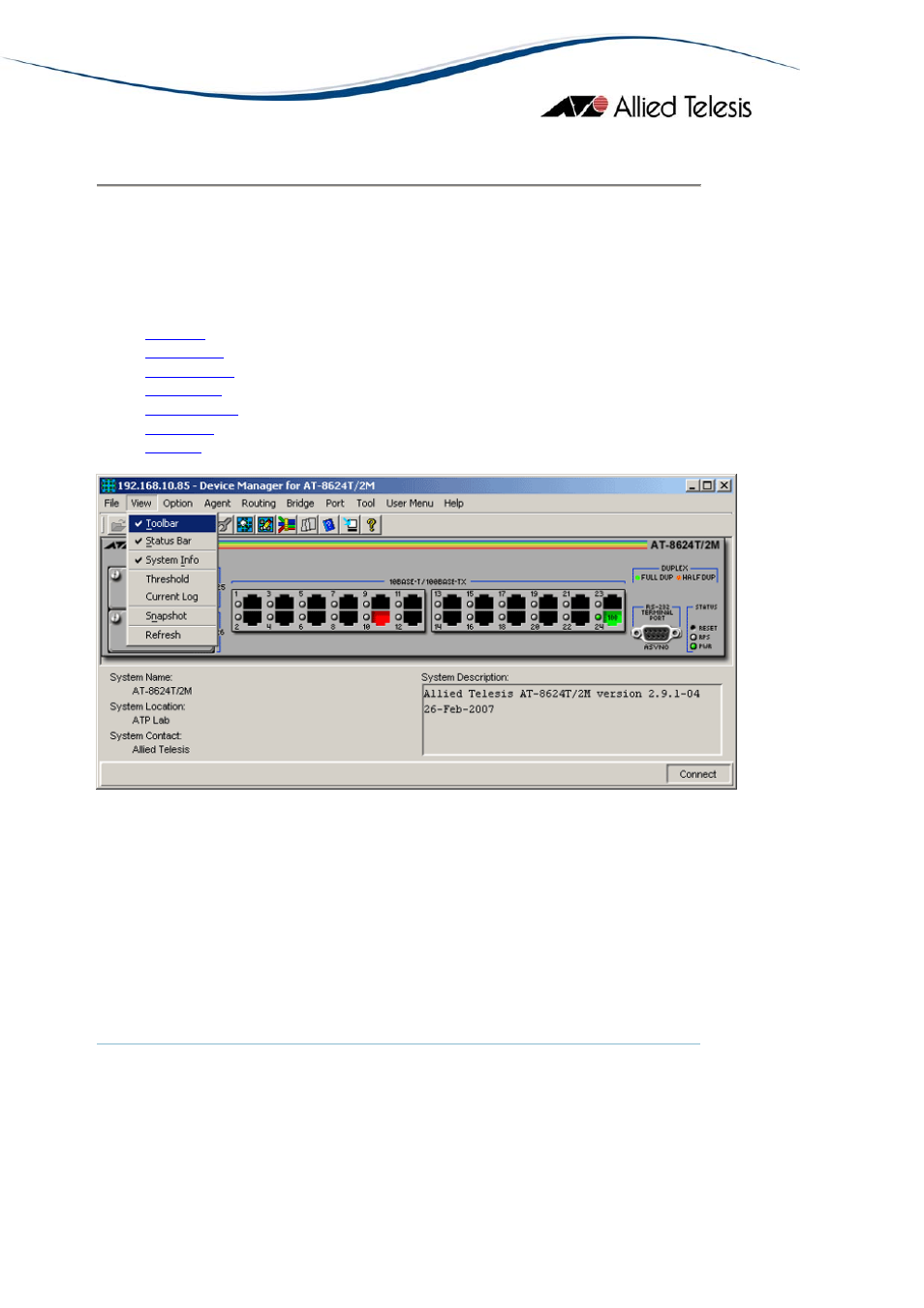Screen dimensions: 924x1308
Task: Click the RPS status LED
Action: [693, 637]
